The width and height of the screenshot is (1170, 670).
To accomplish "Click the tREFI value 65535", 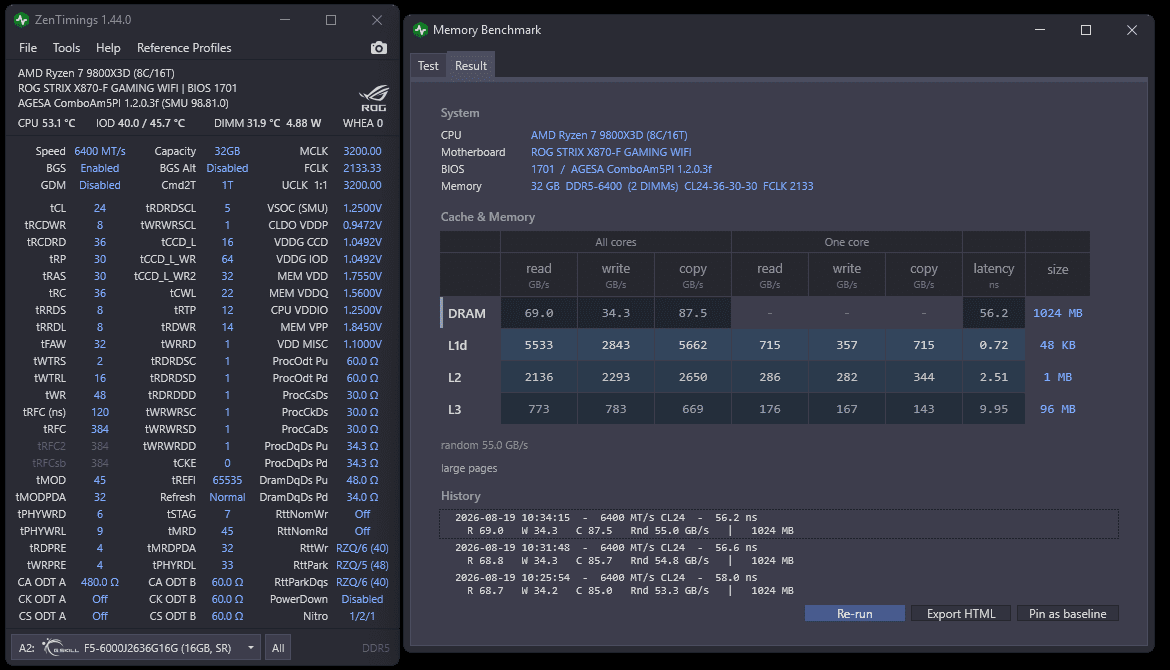I will pos(227,480).
